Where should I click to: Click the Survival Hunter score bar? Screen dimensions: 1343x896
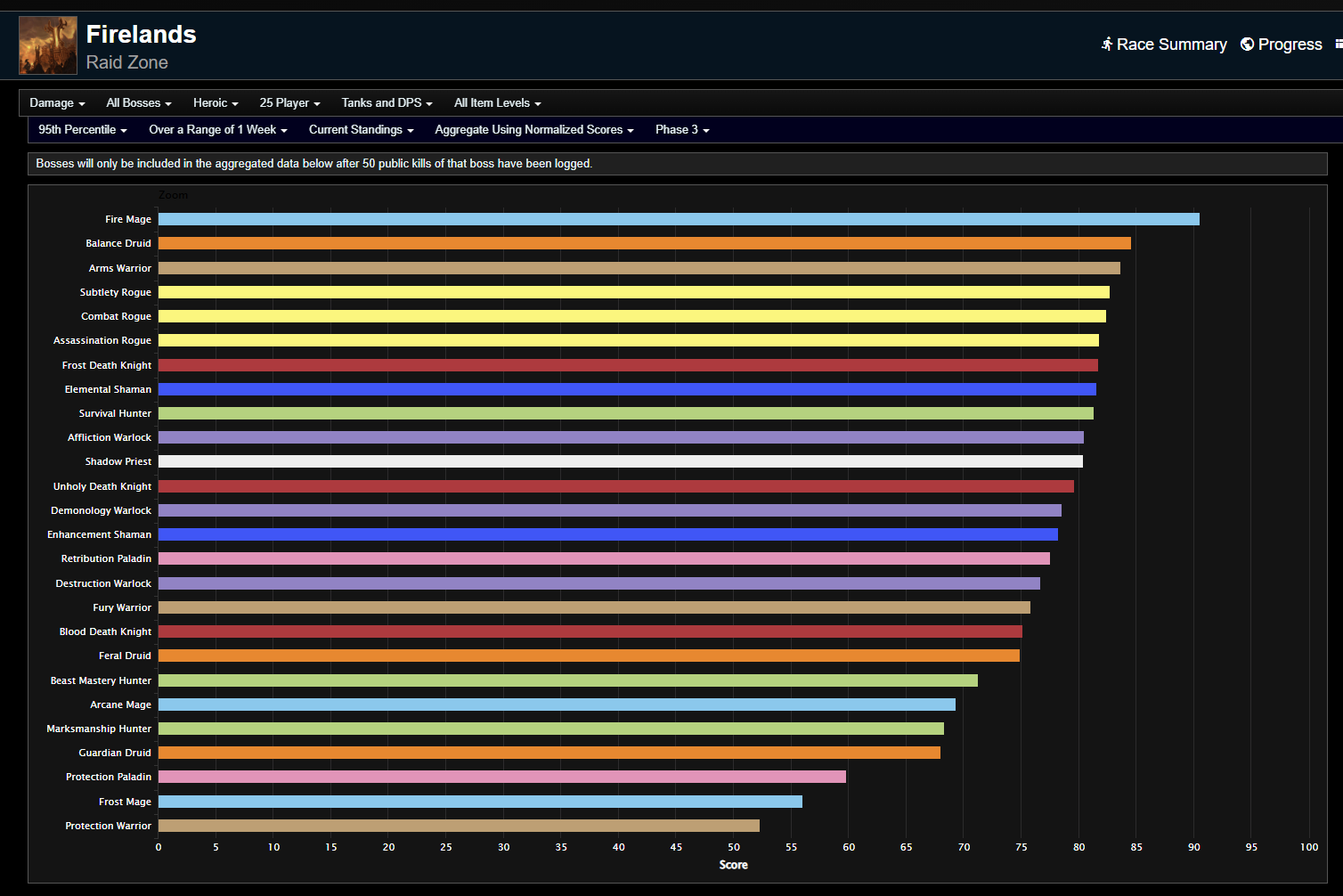click(626, 413)
